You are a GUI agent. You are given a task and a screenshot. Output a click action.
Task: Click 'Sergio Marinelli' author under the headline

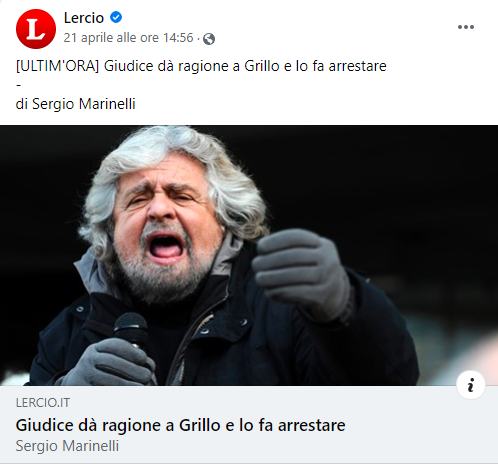coord(67,446)
